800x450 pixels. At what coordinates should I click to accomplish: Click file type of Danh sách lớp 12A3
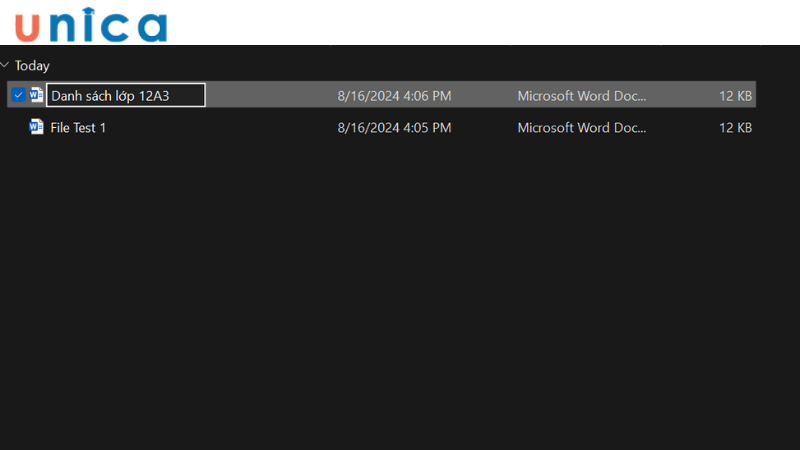pyautogui.click(x=581, y=96)
